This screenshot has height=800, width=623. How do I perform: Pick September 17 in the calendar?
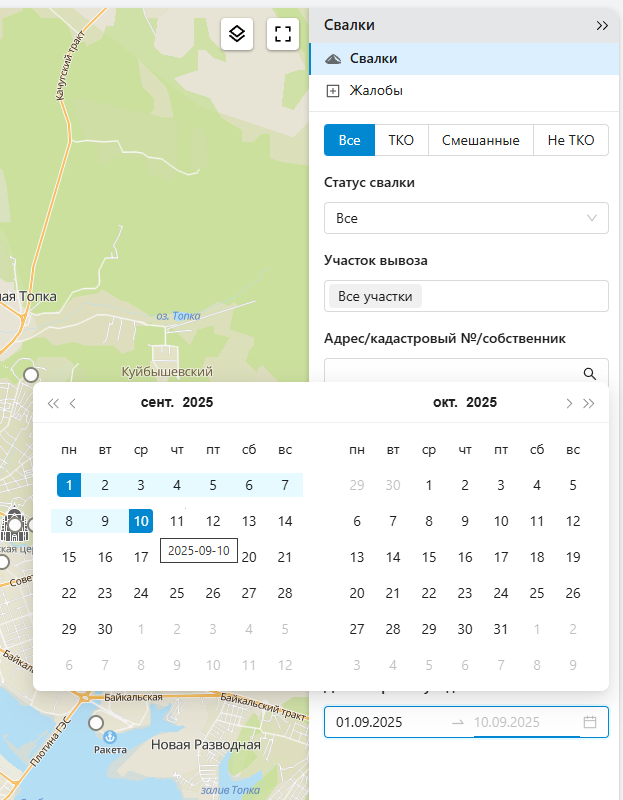pos(141,557)
